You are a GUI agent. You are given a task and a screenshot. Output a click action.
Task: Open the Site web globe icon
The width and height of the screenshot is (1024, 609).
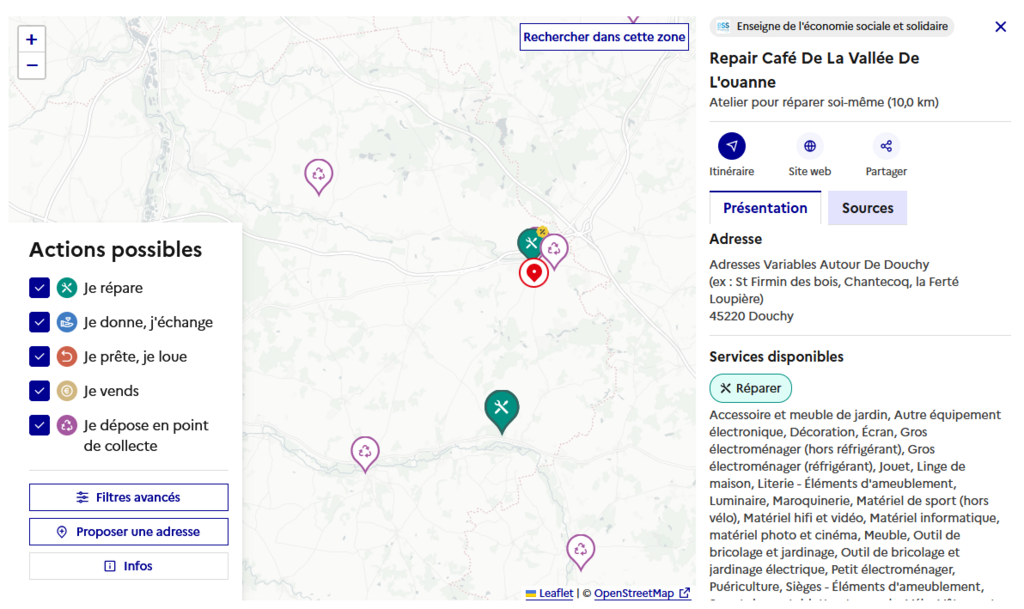point(809,146)
